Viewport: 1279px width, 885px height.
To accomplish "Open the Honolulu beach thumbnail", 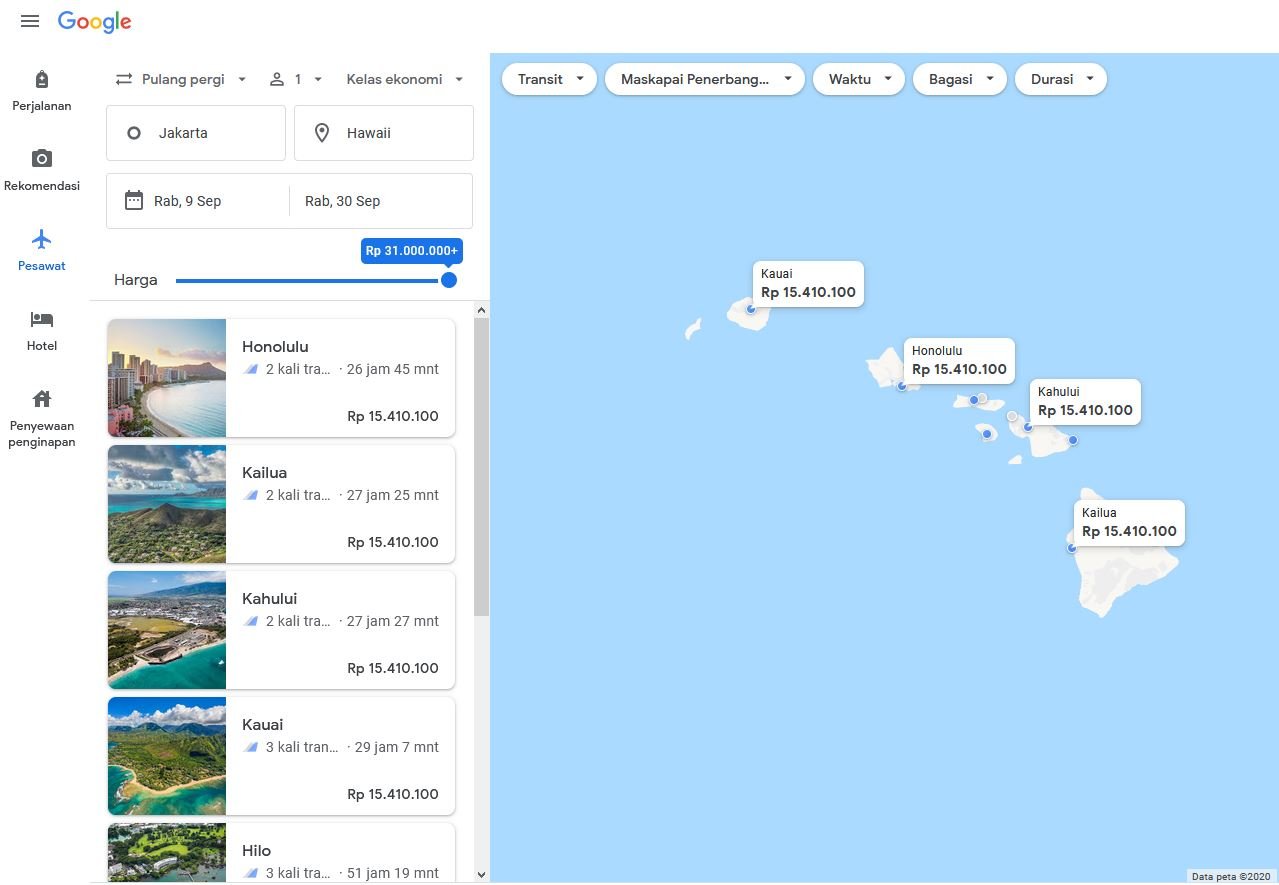I will pos(167,378).
